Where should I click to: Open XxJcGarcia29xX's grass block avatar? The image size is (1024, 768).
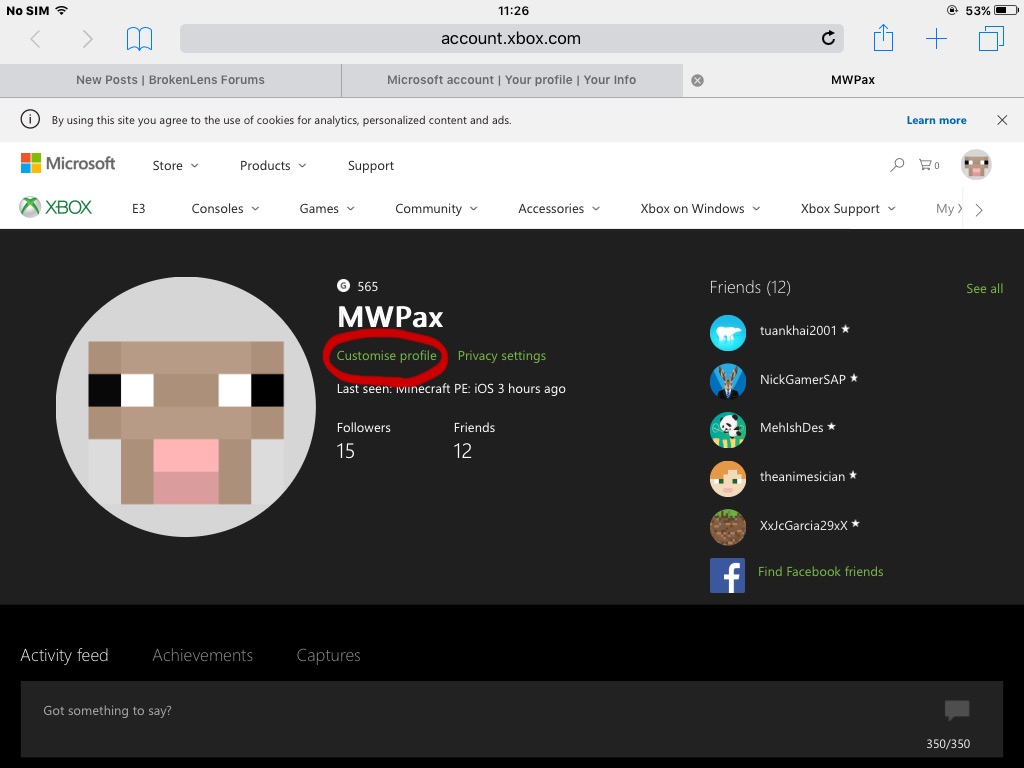coord(728,527)
